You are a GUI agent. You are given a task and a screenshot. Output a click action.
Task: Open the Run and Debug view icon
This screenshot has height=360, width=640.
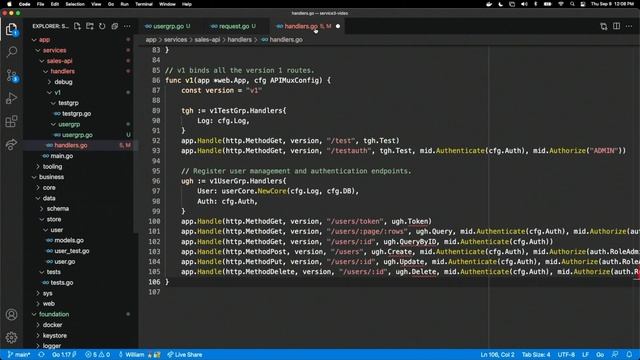[x=11, y=98]
